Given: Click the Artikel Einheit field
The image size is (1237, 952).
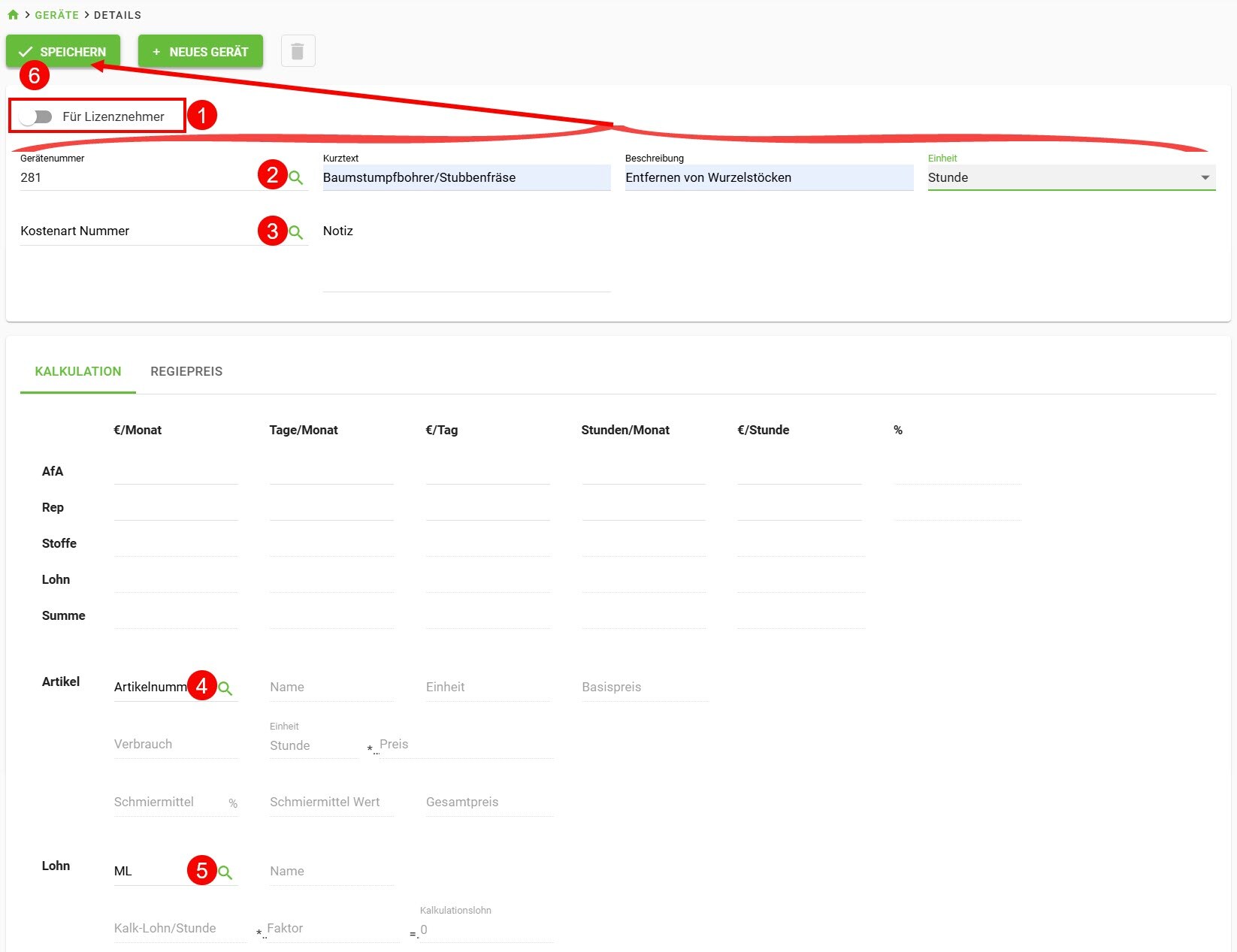Looking at the screenshot, I should tap(488, 687).
